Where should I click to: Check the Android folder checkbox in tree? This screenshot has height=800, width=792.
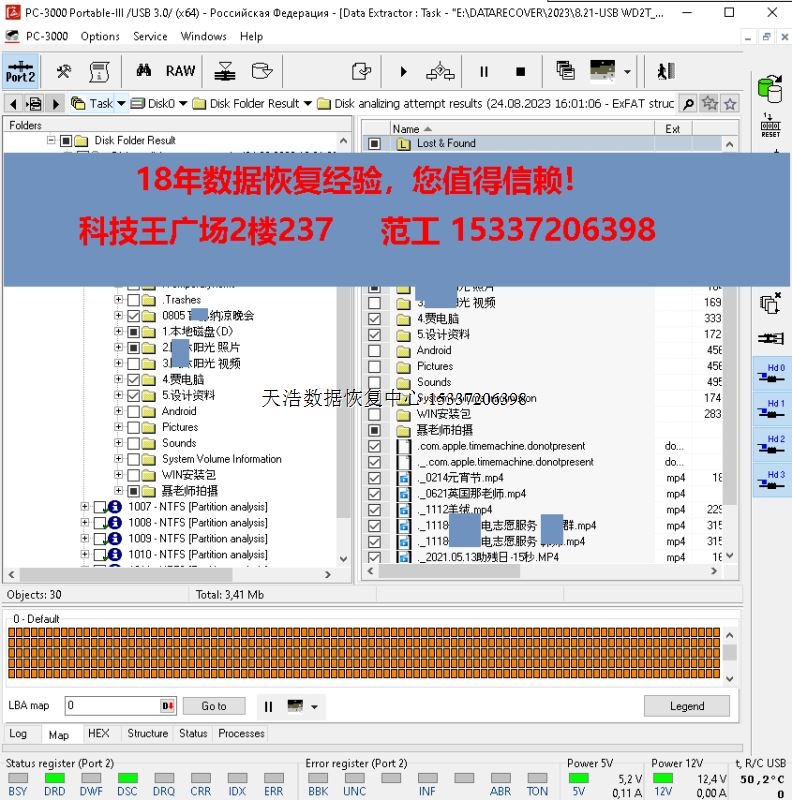tap(134, 412)
